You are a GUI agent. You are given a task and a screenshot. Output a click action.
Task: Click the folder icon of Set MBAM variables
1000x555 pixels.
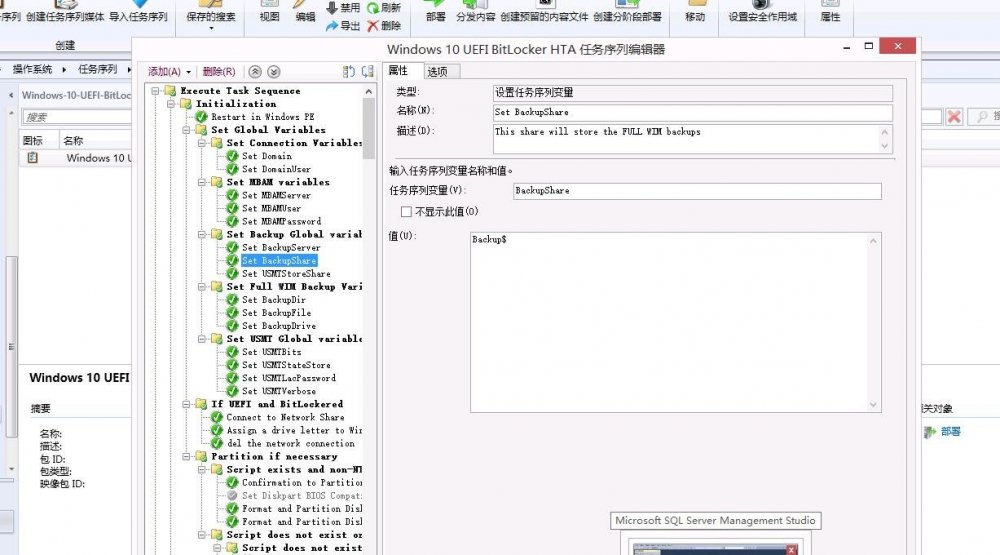point(217,182)
